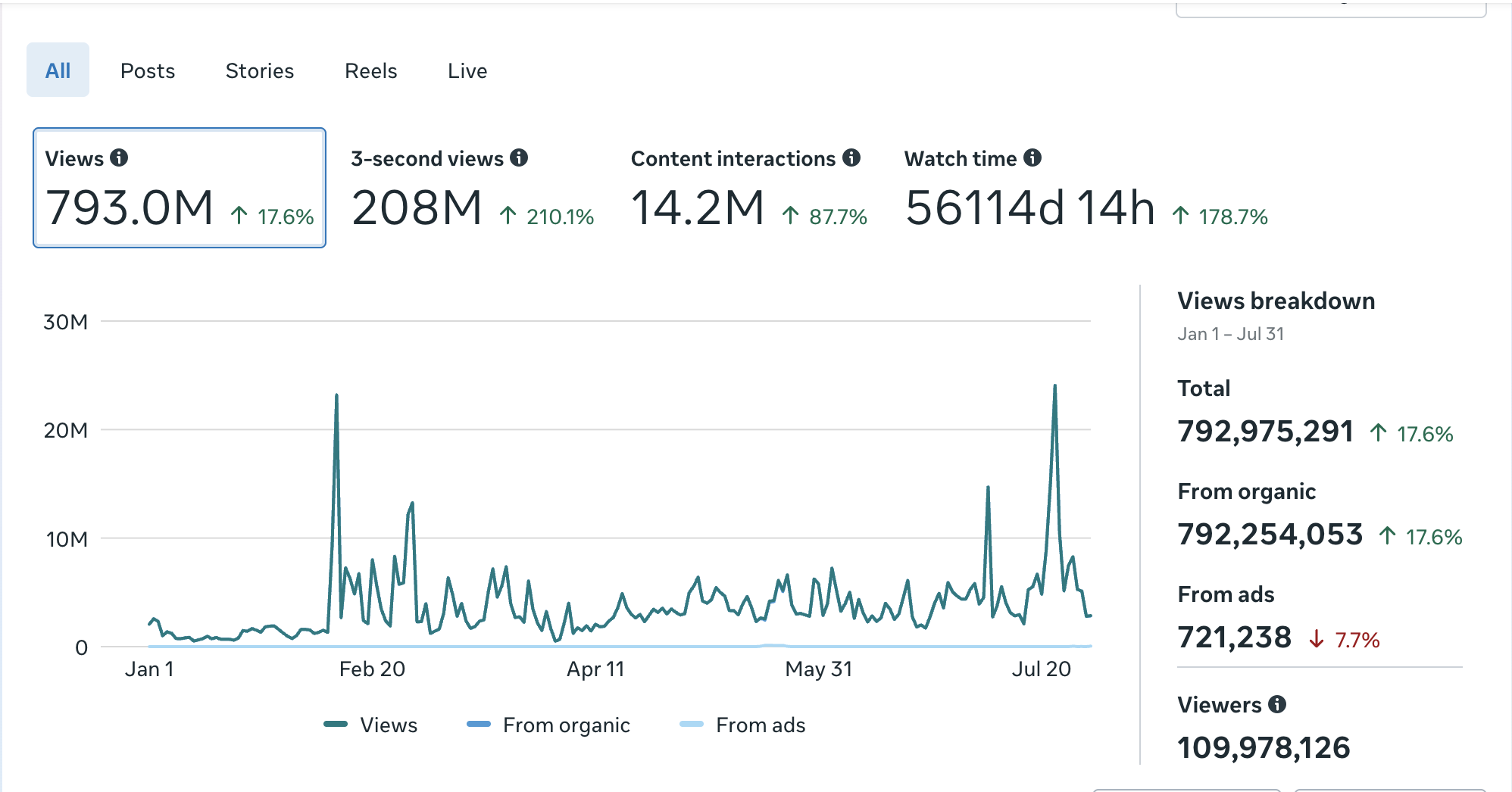Click the 30M y-axis label

pos(66,322)
